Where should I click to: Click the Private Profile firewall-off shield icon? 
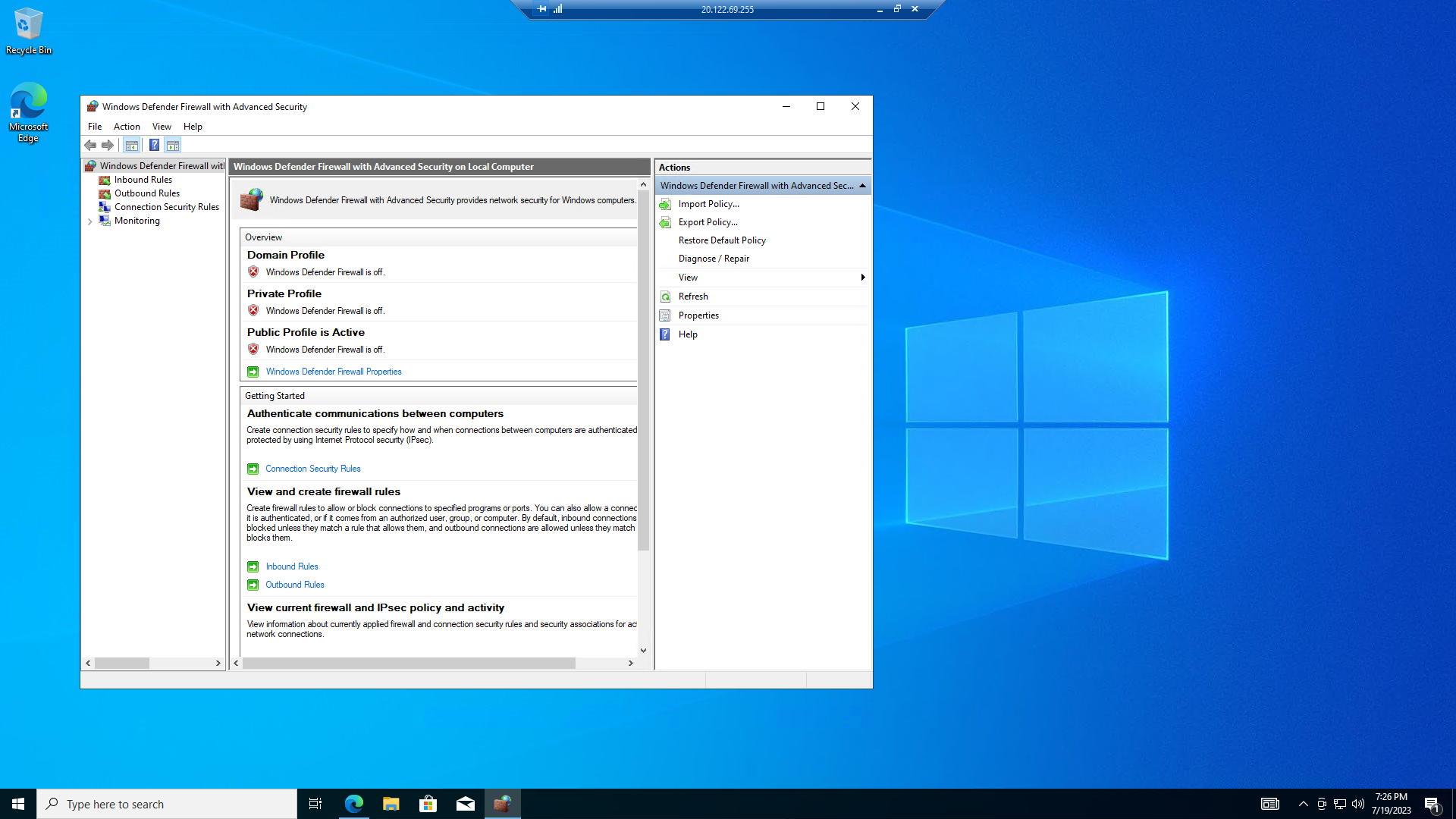[x=253, y=311]
